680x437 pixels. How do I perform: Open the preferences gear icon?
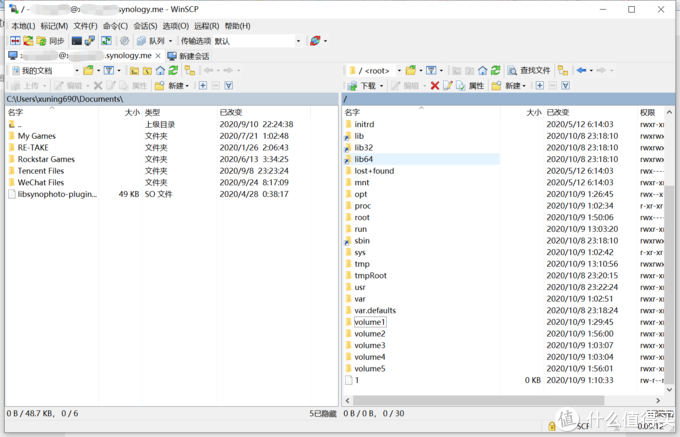pyautogui.click(x=124, y=41)
